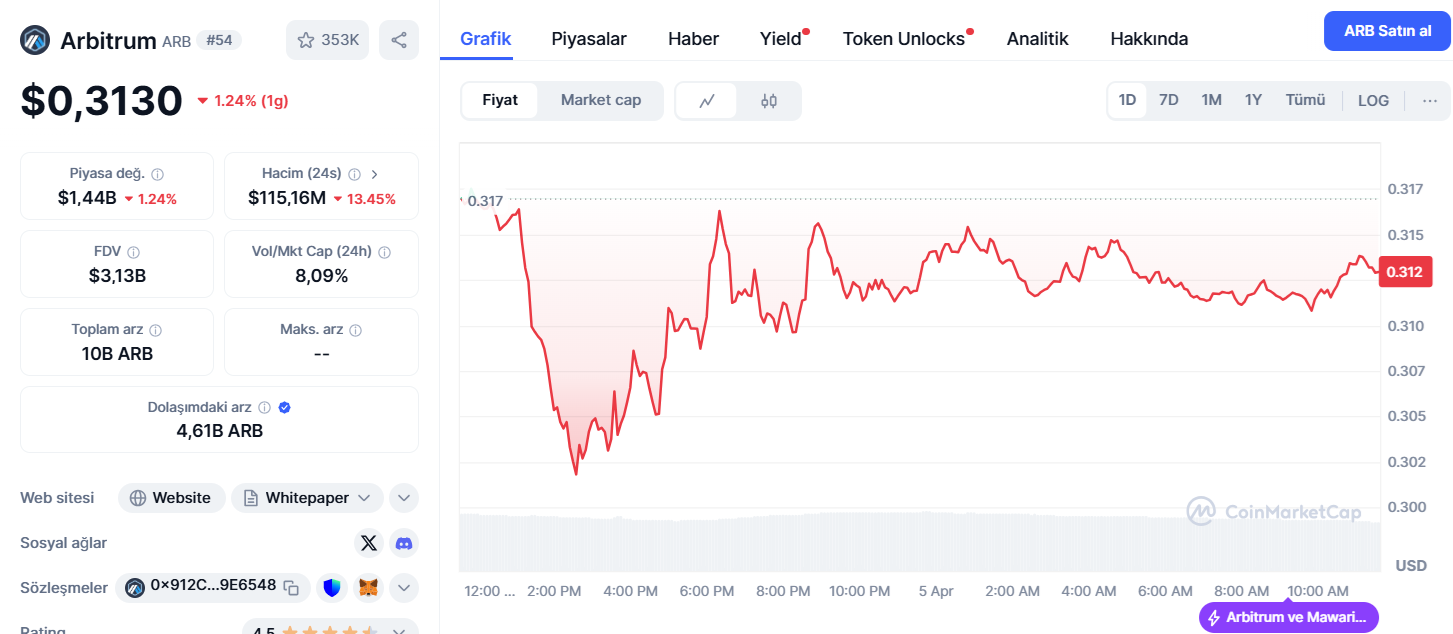This screenshot has width=1453, height=634.
Task: Open info icon next to Piyasa değ.
Action: (x=158, y=174)
